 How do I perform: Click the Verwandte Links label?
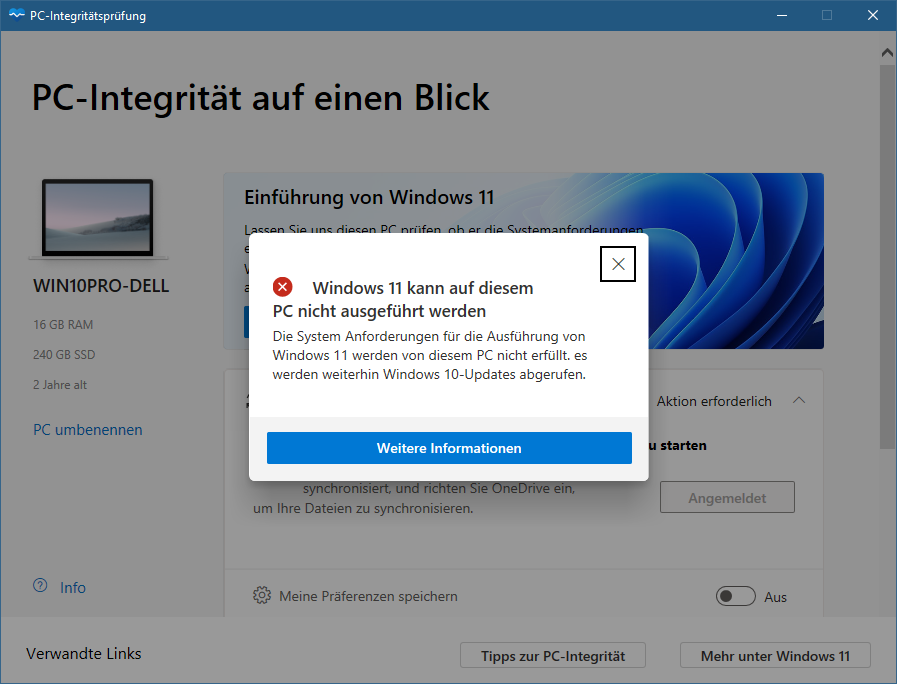click(84, 653)
